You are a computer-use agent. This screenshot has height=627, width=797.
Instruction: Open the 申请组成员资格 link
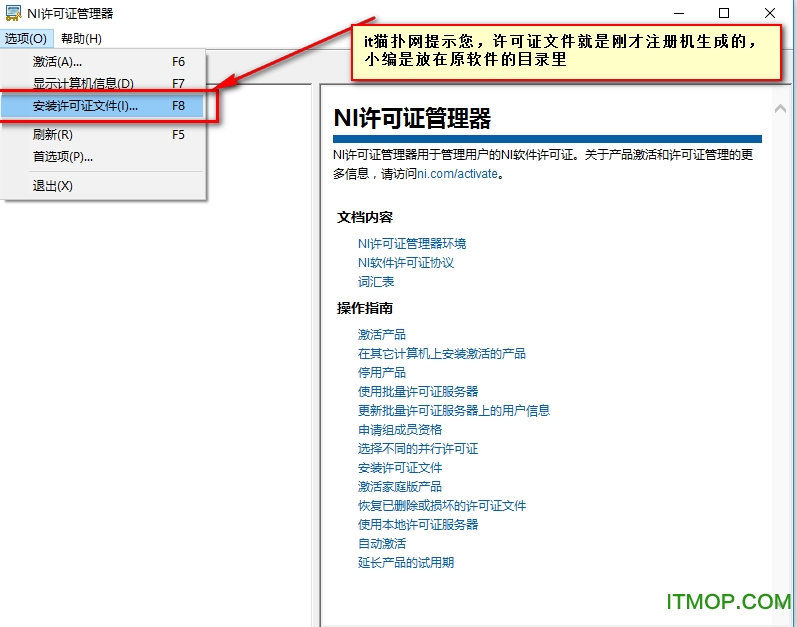click(x=400, y=430)
